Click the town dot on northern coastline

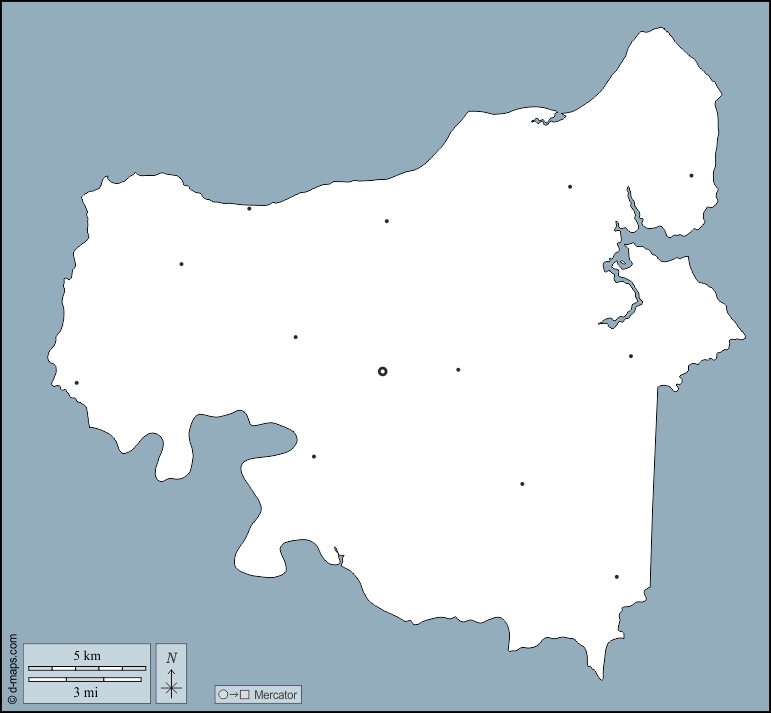coord(249,208)
